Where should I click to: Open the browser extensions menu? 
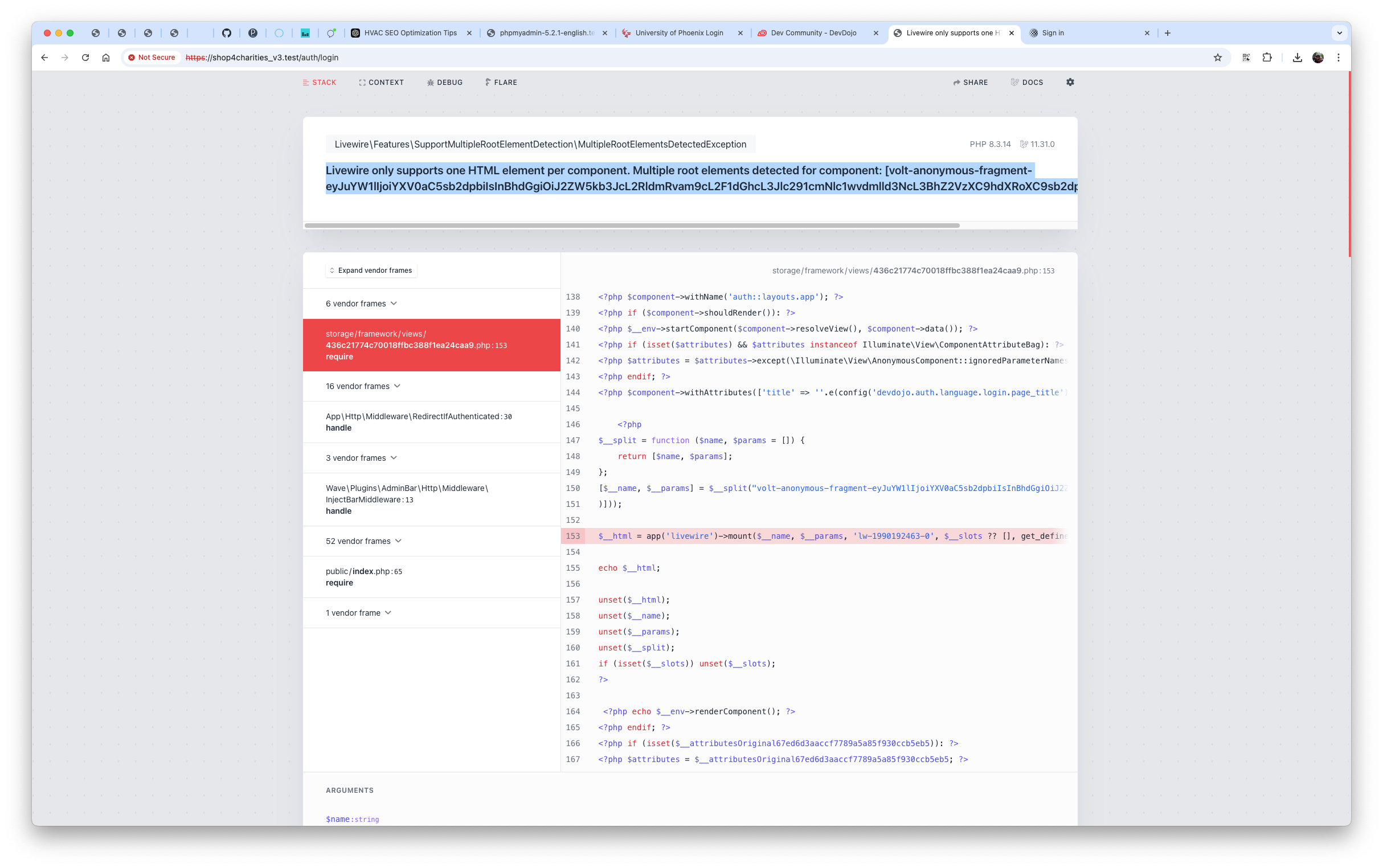1267,58
